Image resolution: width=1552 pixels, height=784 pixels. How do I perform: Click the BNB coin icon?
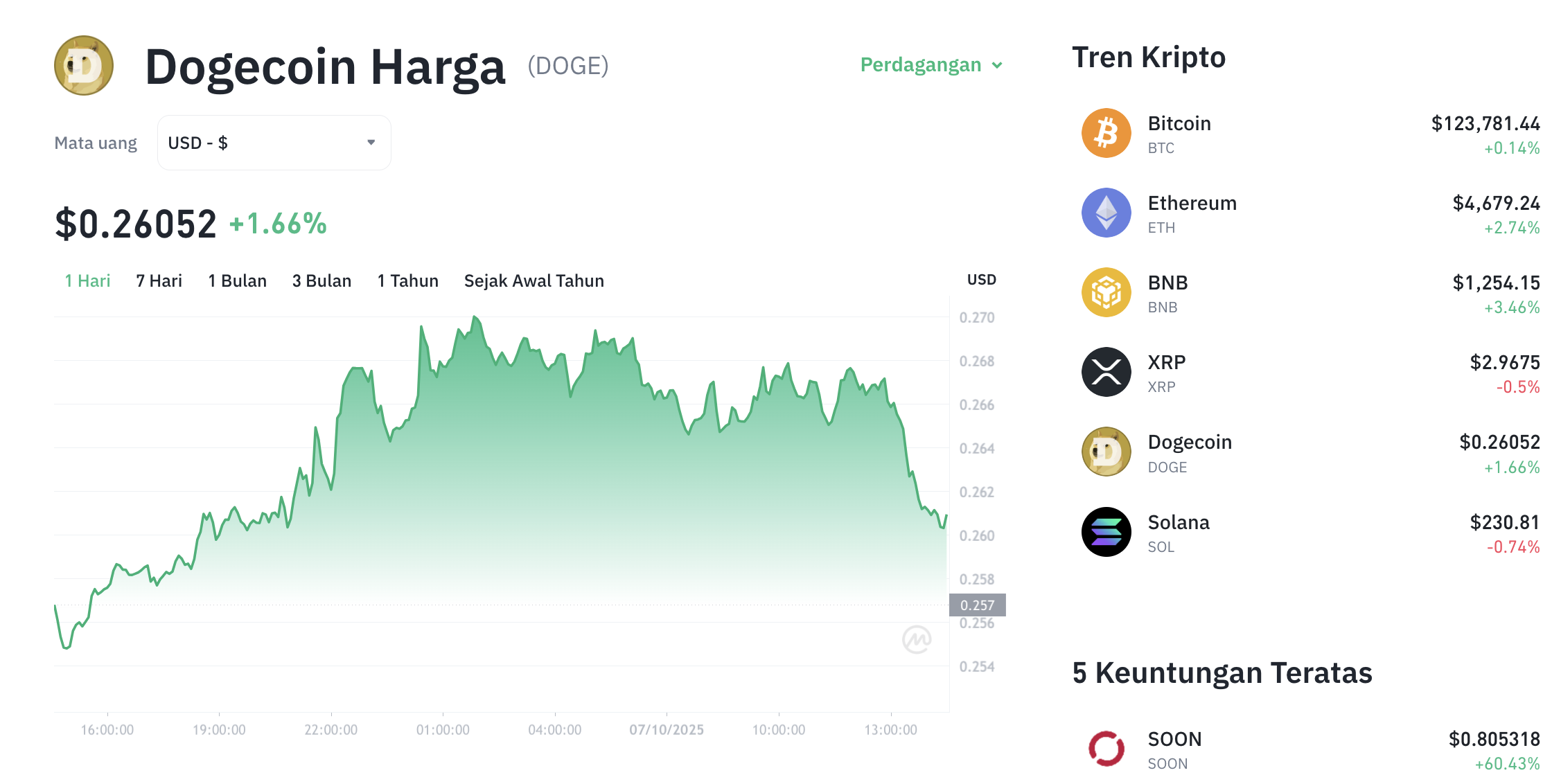point(1106,292)
